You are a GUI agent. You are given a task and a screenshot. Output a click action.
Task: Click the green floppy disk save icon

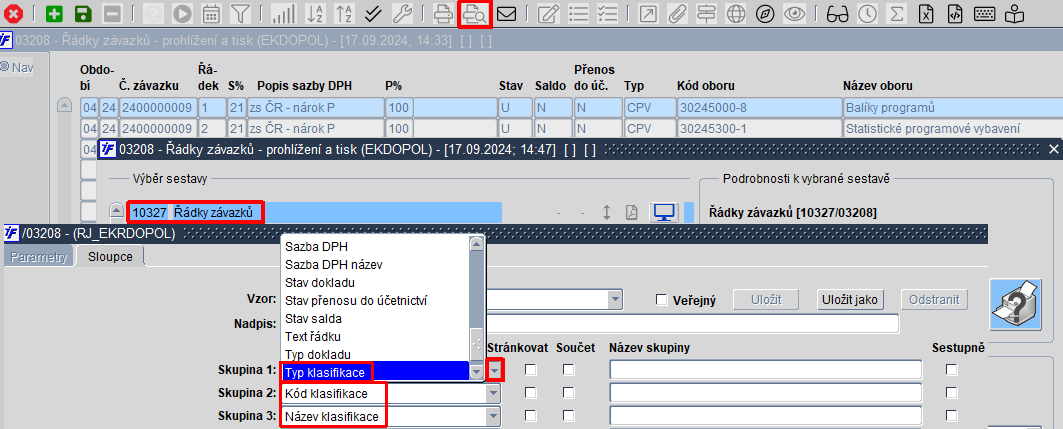click(x=83, y=13)
